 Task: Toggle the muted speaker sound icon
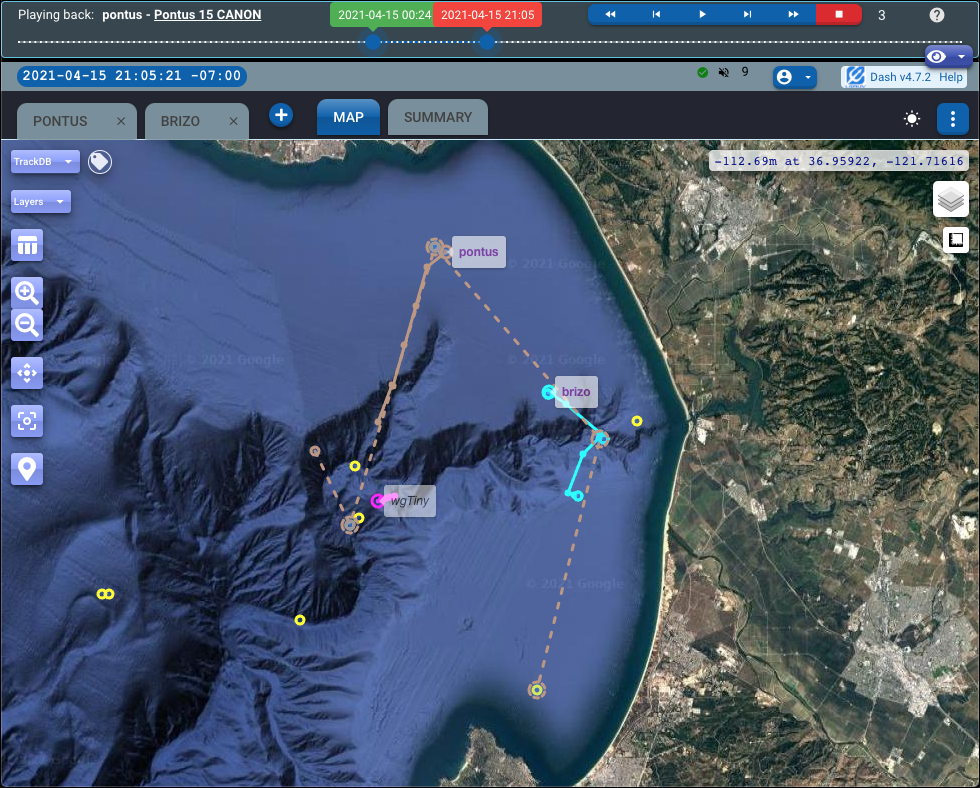[x=723, y=73]
